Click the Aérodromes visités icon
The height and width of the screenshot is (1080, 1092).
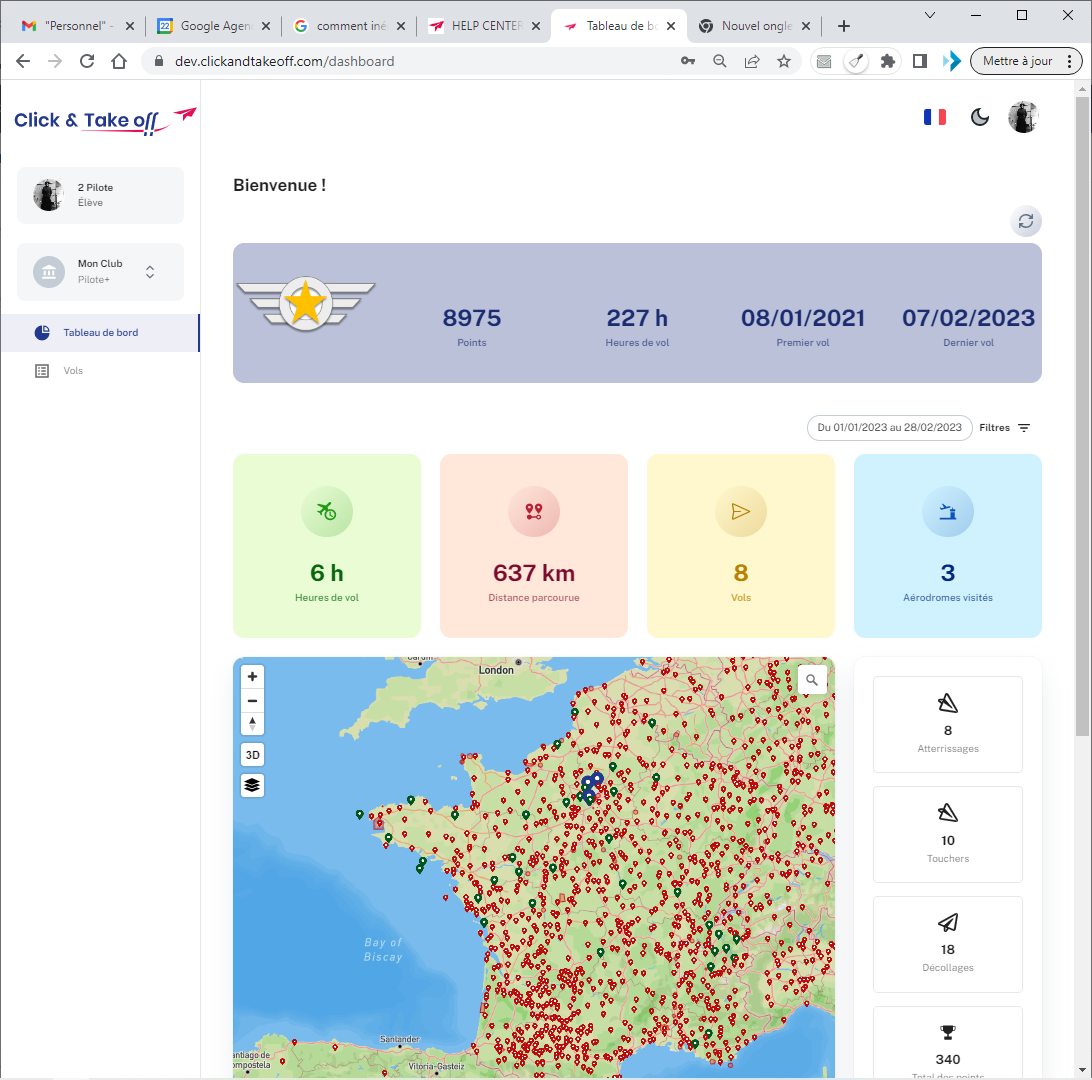pyautogui.click(x=947, y=511)
